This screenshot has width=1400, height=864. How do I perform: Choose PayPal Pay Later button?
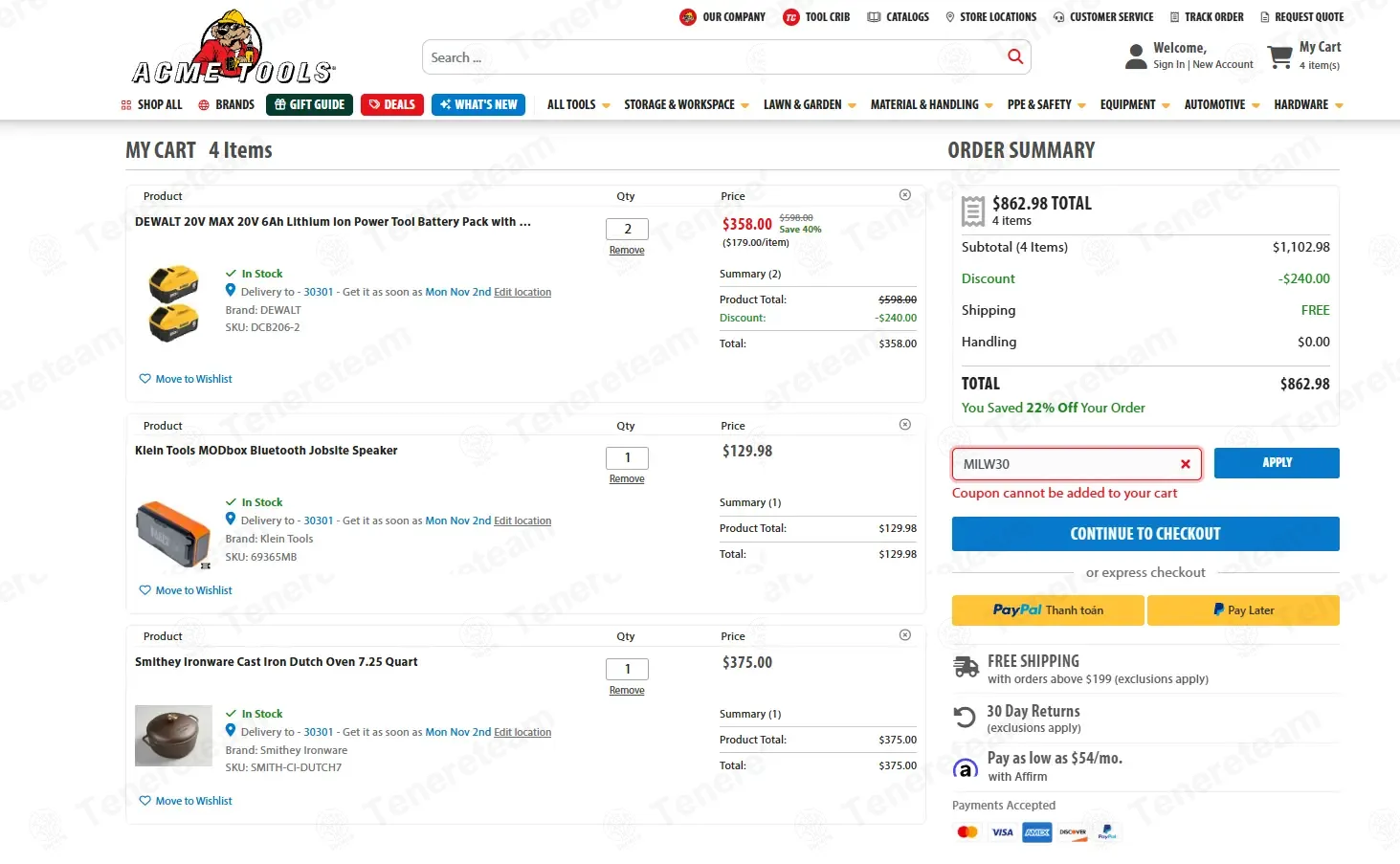1243,610
